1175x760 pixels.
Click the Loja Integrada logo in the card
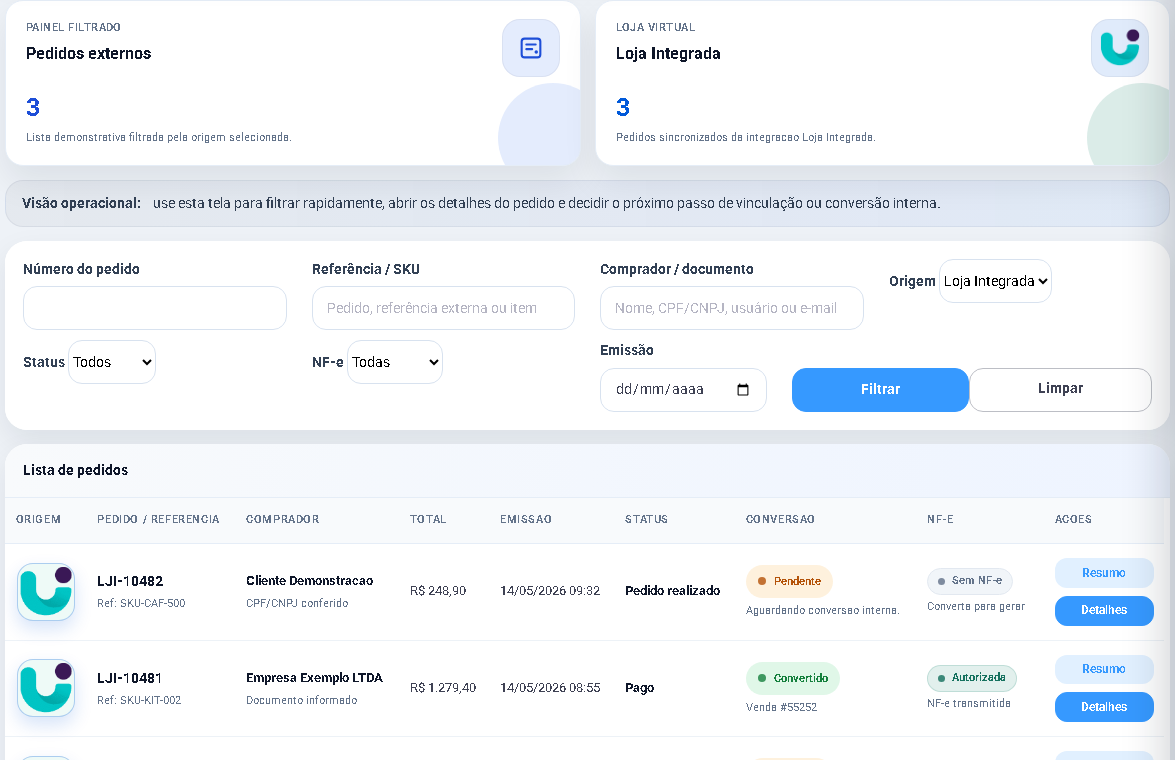(1120, 48)
